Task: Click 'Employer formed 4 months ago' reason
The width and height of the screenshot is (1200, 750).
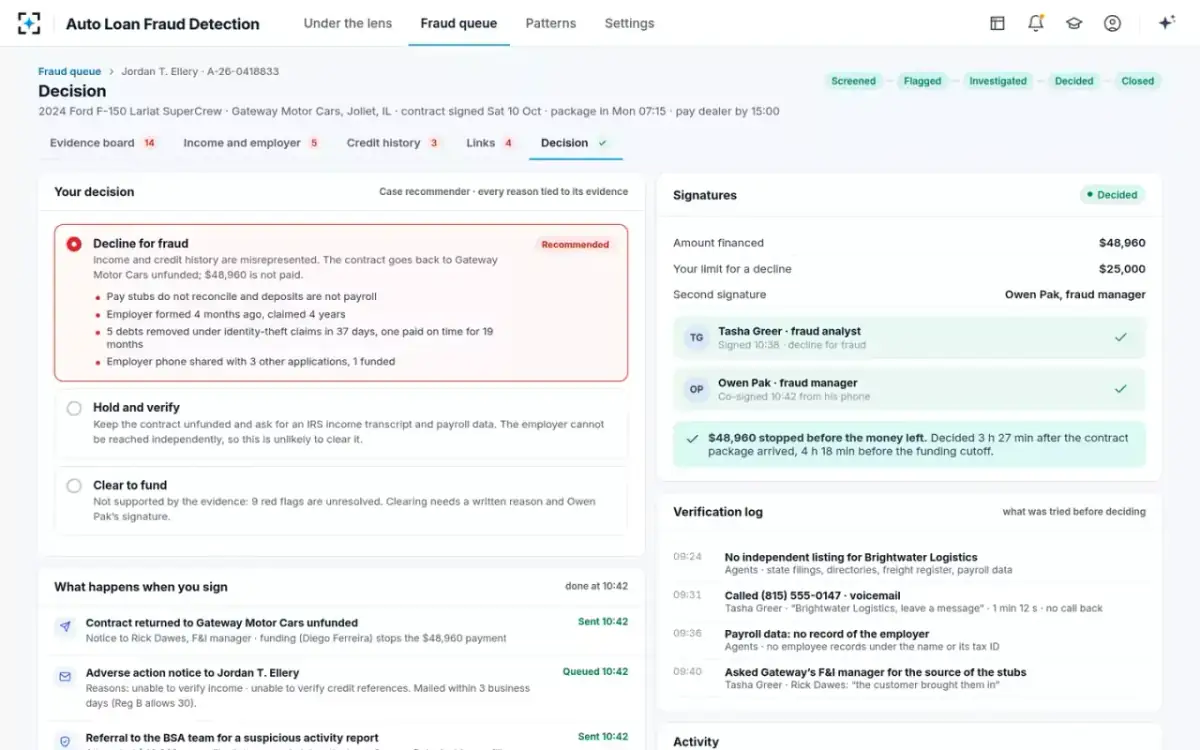Action: click(227, 314)
